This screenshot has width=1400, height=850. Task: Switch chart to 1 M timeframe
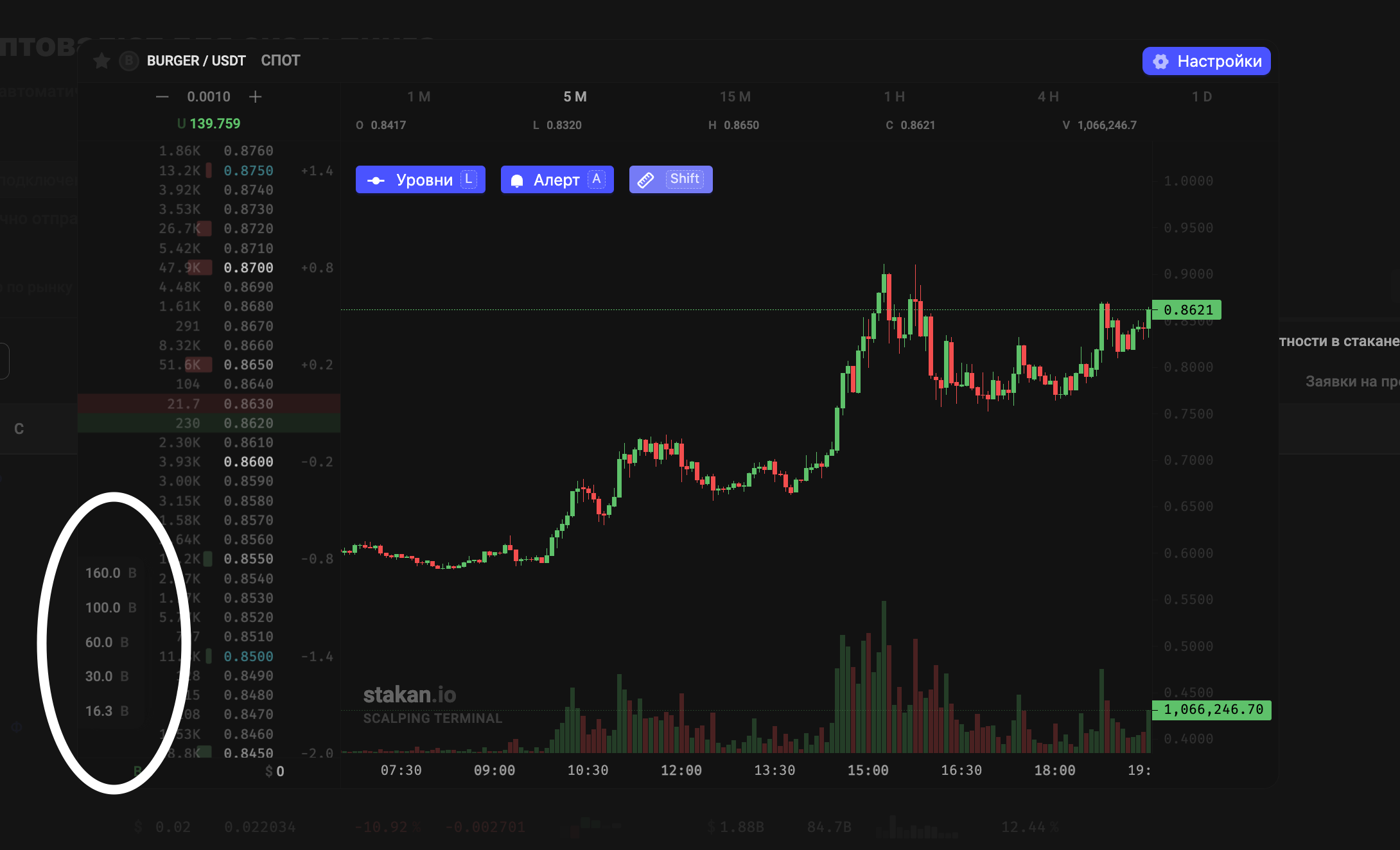[419, 97]
